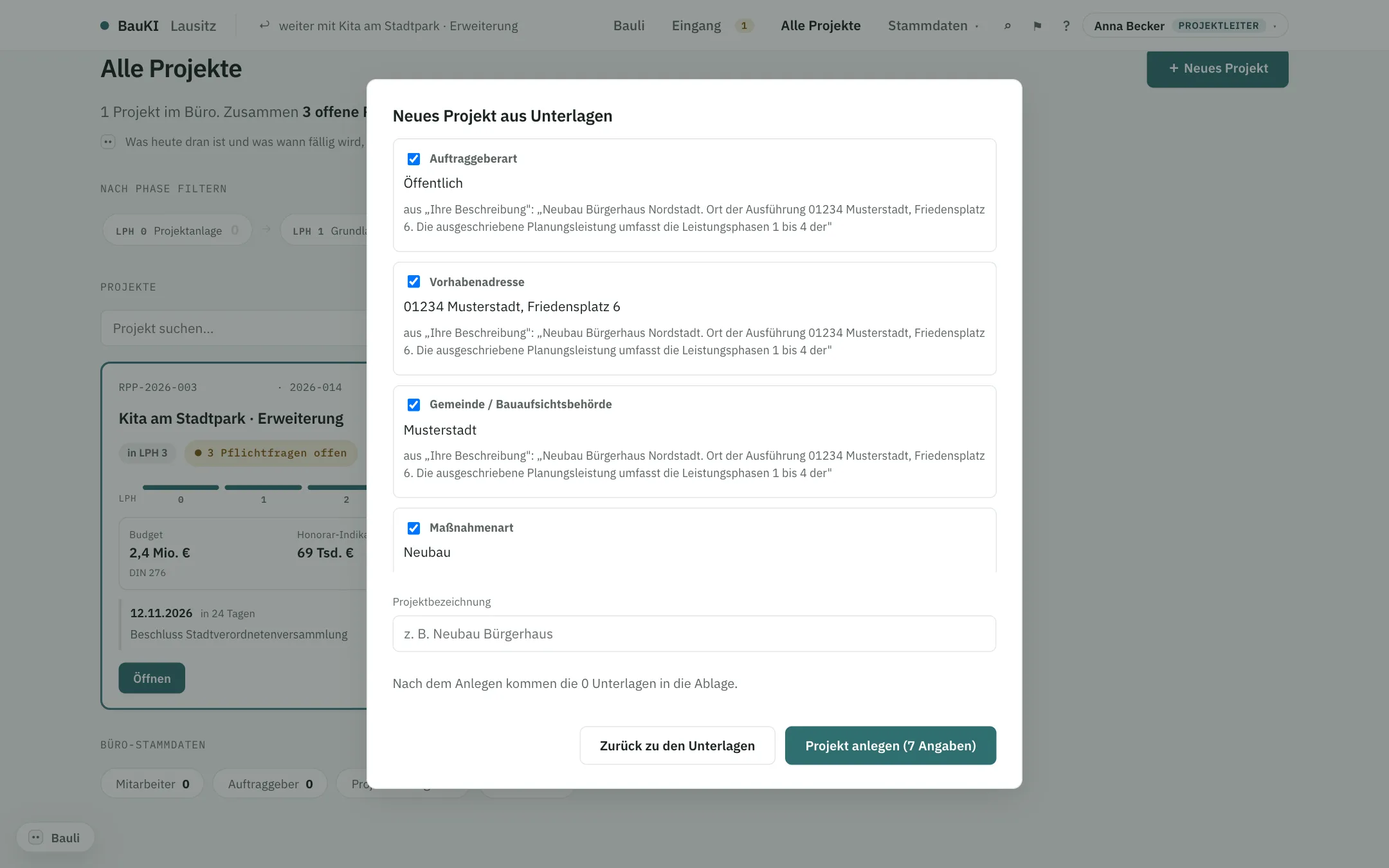Image resolution: width=1389 pixels, height=868 pixels.
Task: Click project ID 'RPP-2026-003'
Action: click(158, 387)
